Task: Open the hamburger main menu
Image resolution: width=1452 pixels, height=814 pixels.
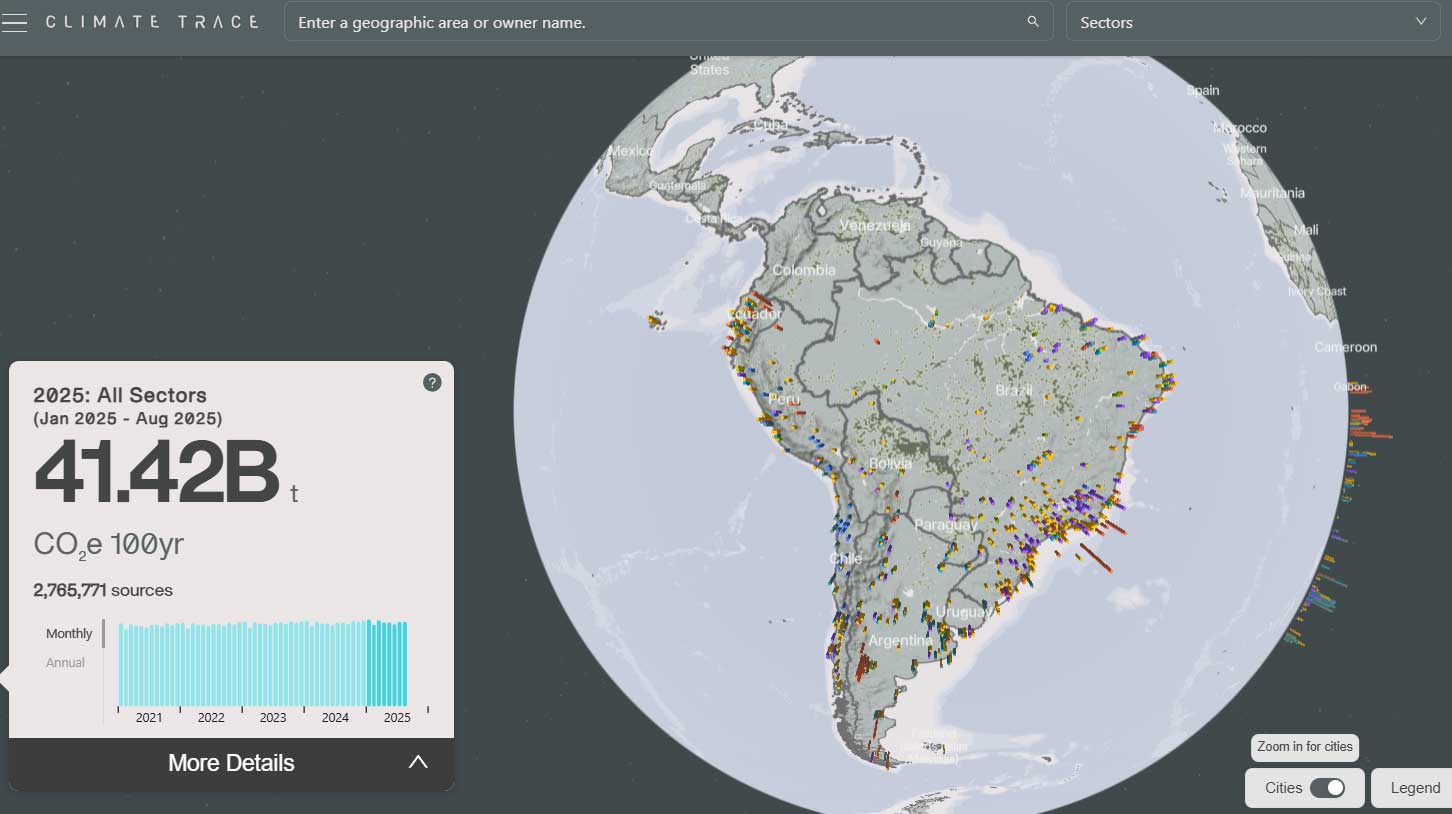Action: coord(14,22)
